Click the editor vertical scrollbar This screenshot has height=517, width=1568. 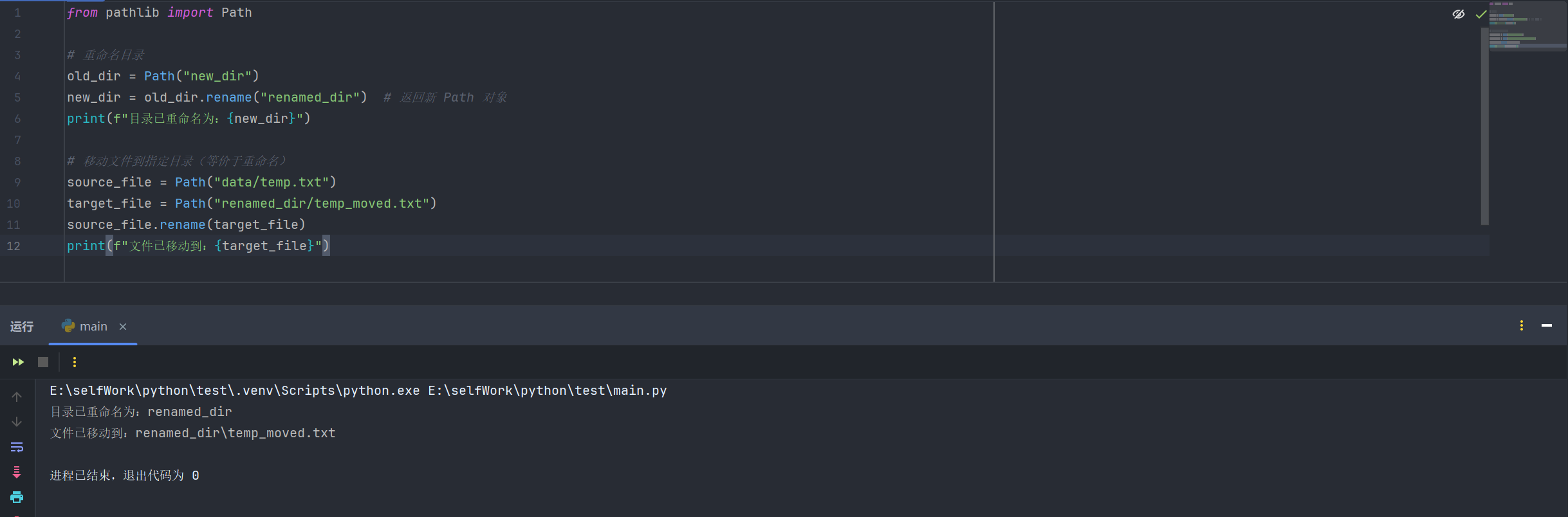tap(1485, 125)
